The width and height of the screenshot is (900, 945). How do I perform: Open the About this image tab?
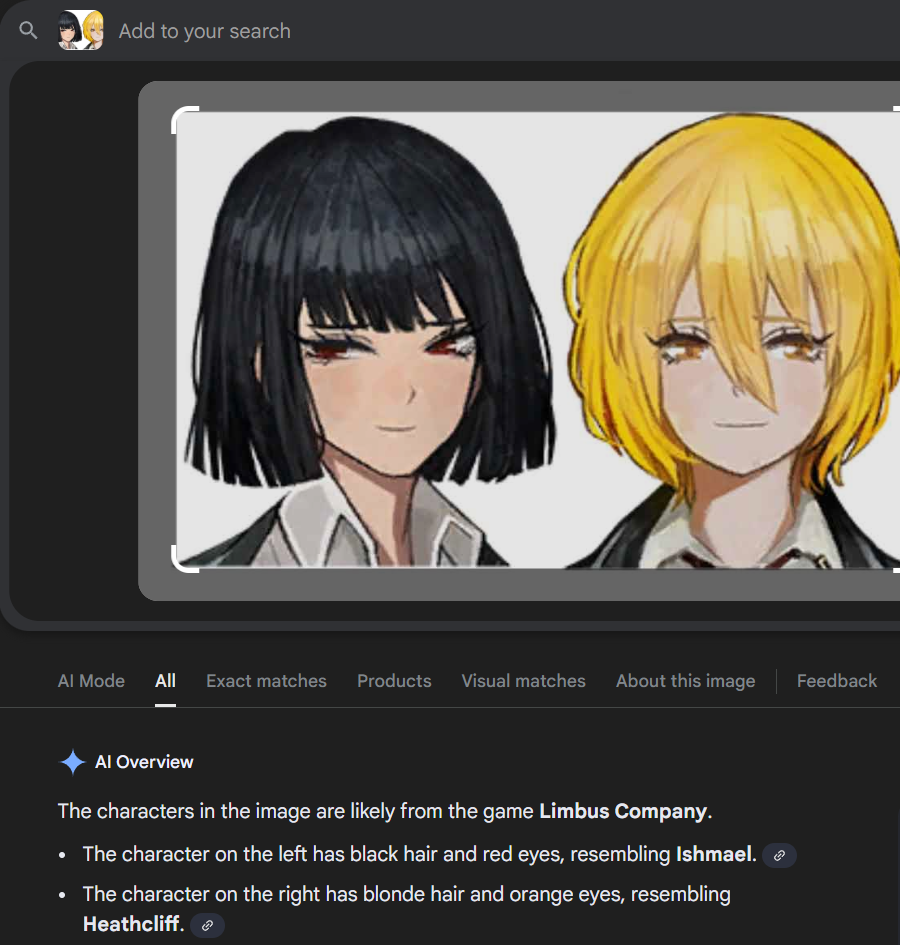pyautogui.click(x=685, y=681)
